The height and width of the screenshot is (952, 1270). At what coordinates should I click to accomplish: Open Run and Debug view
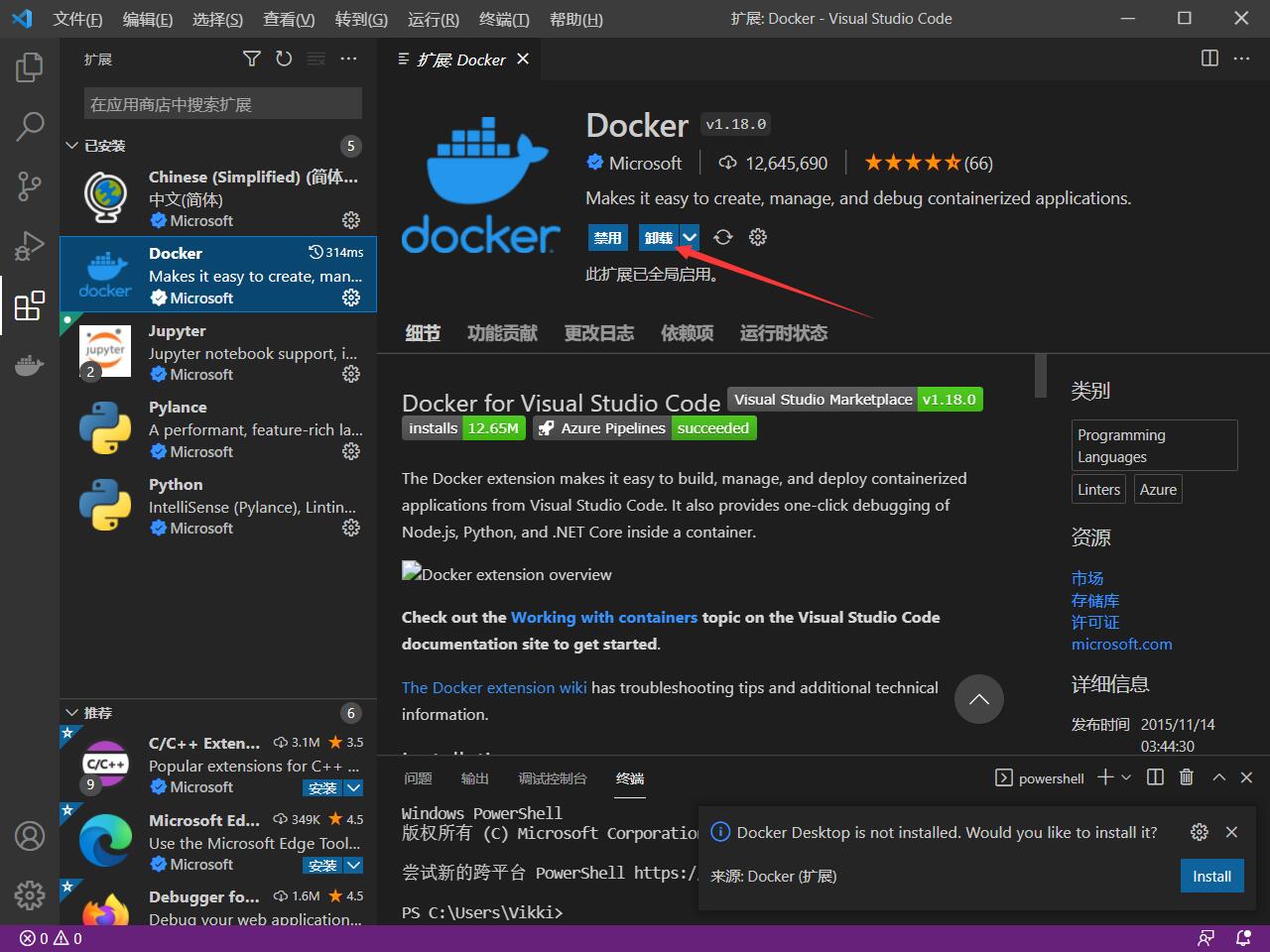[30, 245]
